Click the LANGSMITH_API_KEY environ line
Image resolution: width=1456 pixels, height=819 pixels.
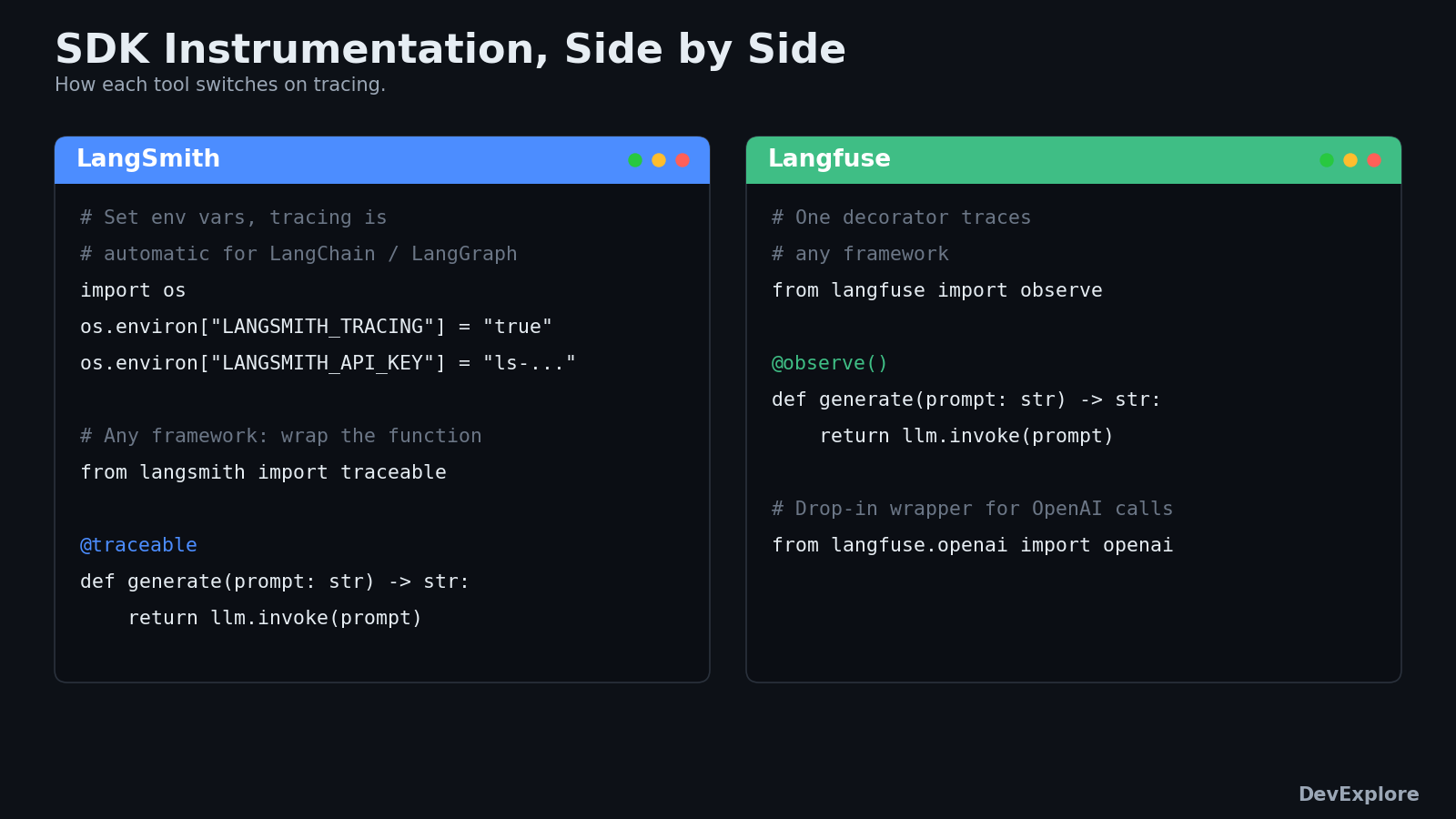point(329,363)
